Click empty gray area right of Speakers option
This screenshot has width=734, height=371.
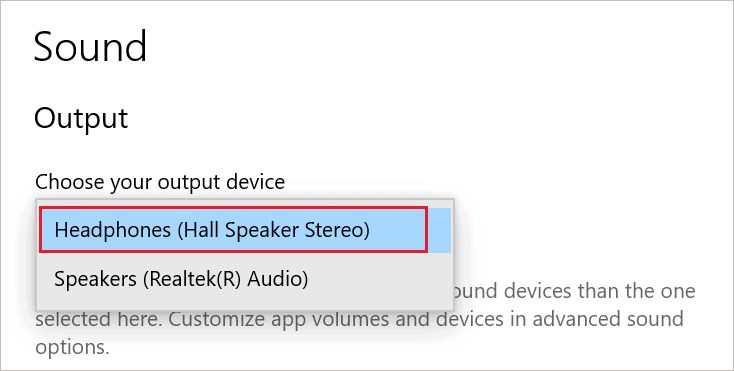379,279
